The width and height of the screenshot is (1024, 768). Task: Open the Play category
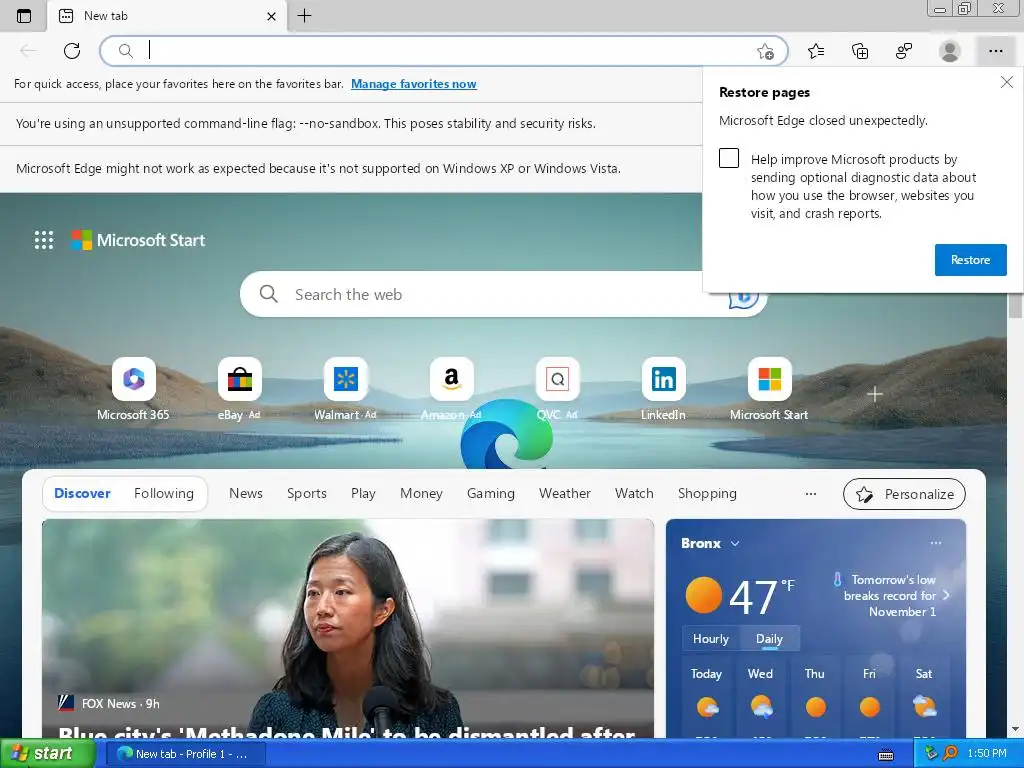363,493
